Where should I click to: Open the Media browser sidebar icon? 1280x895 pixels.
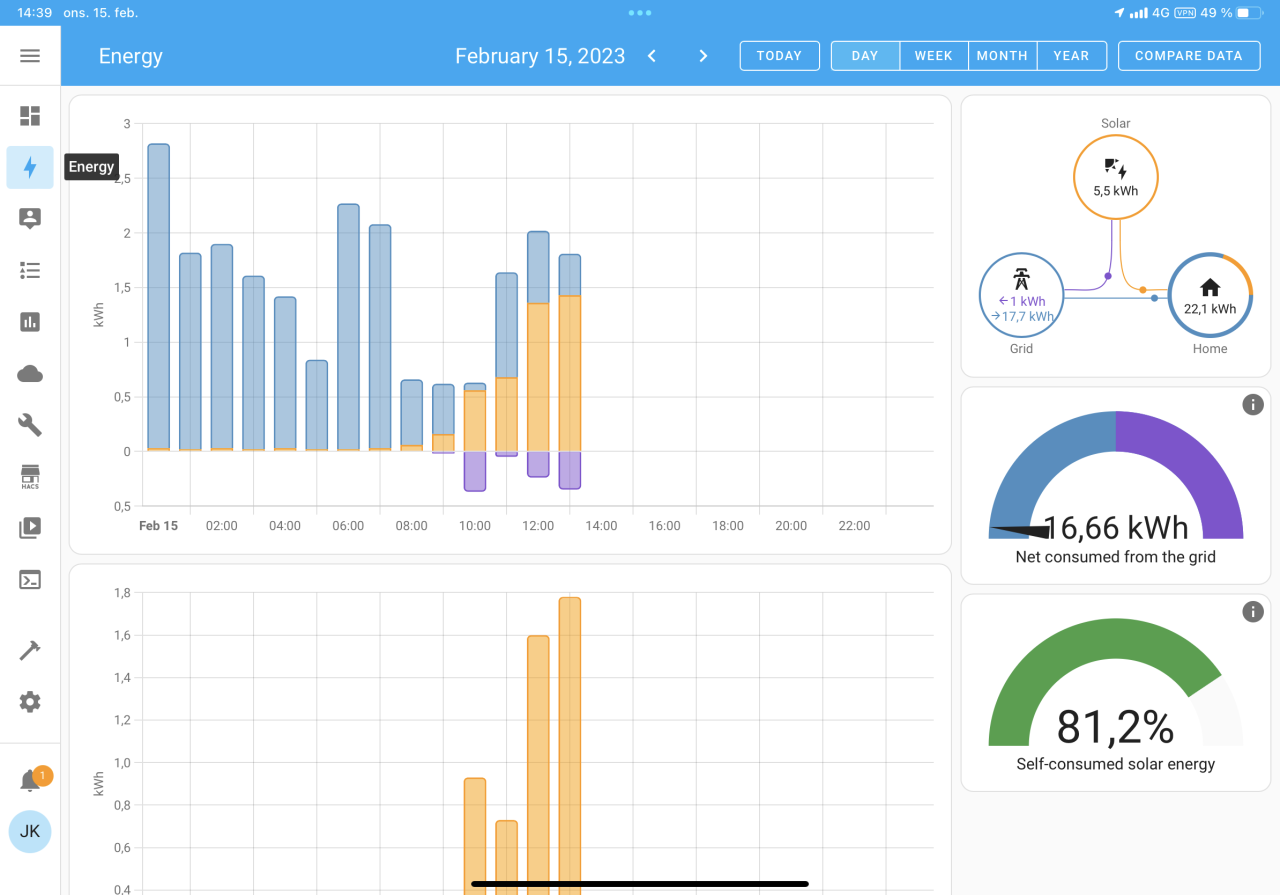[x=30, y=528]
